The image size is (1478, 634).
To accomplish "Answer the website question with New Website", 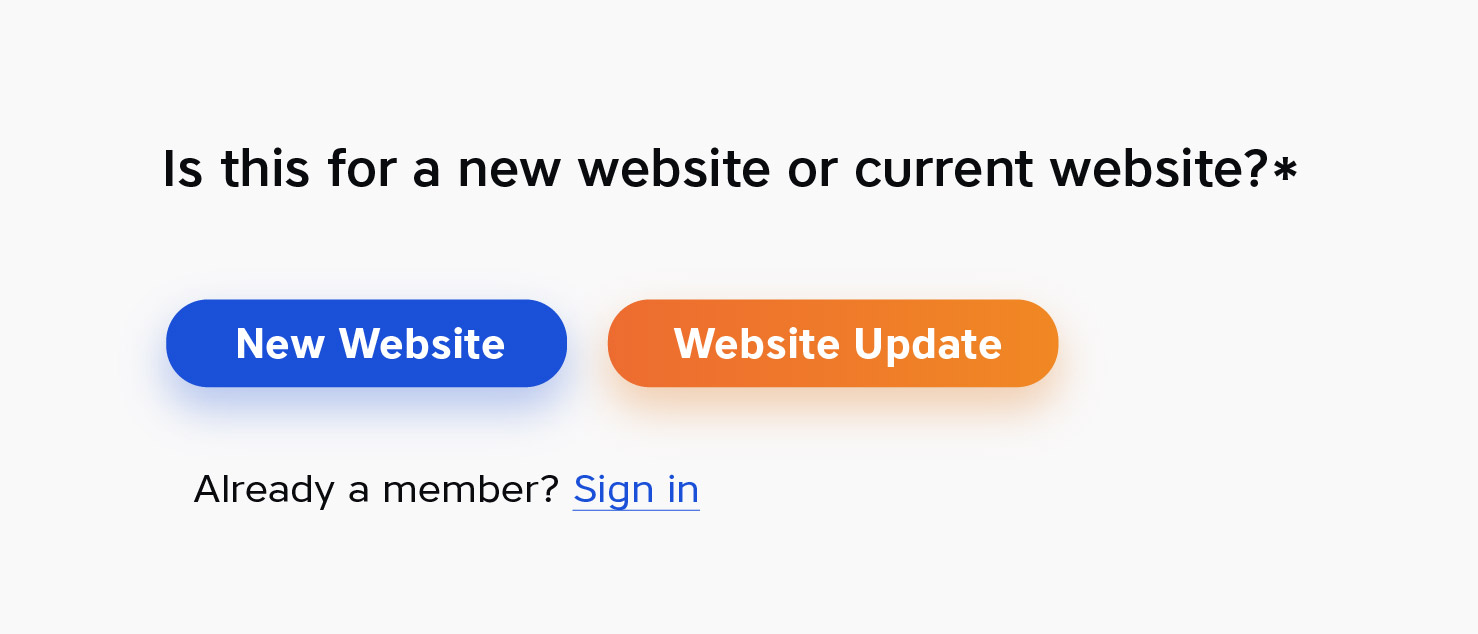I will 366,343.
